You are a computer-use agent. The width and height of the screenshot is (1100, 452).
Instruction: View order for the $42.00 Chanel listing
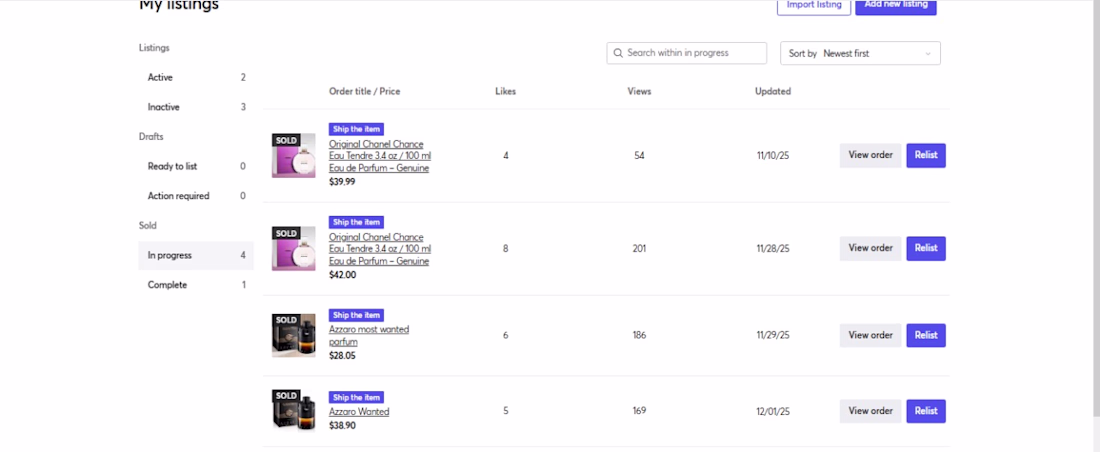point(870,248)
